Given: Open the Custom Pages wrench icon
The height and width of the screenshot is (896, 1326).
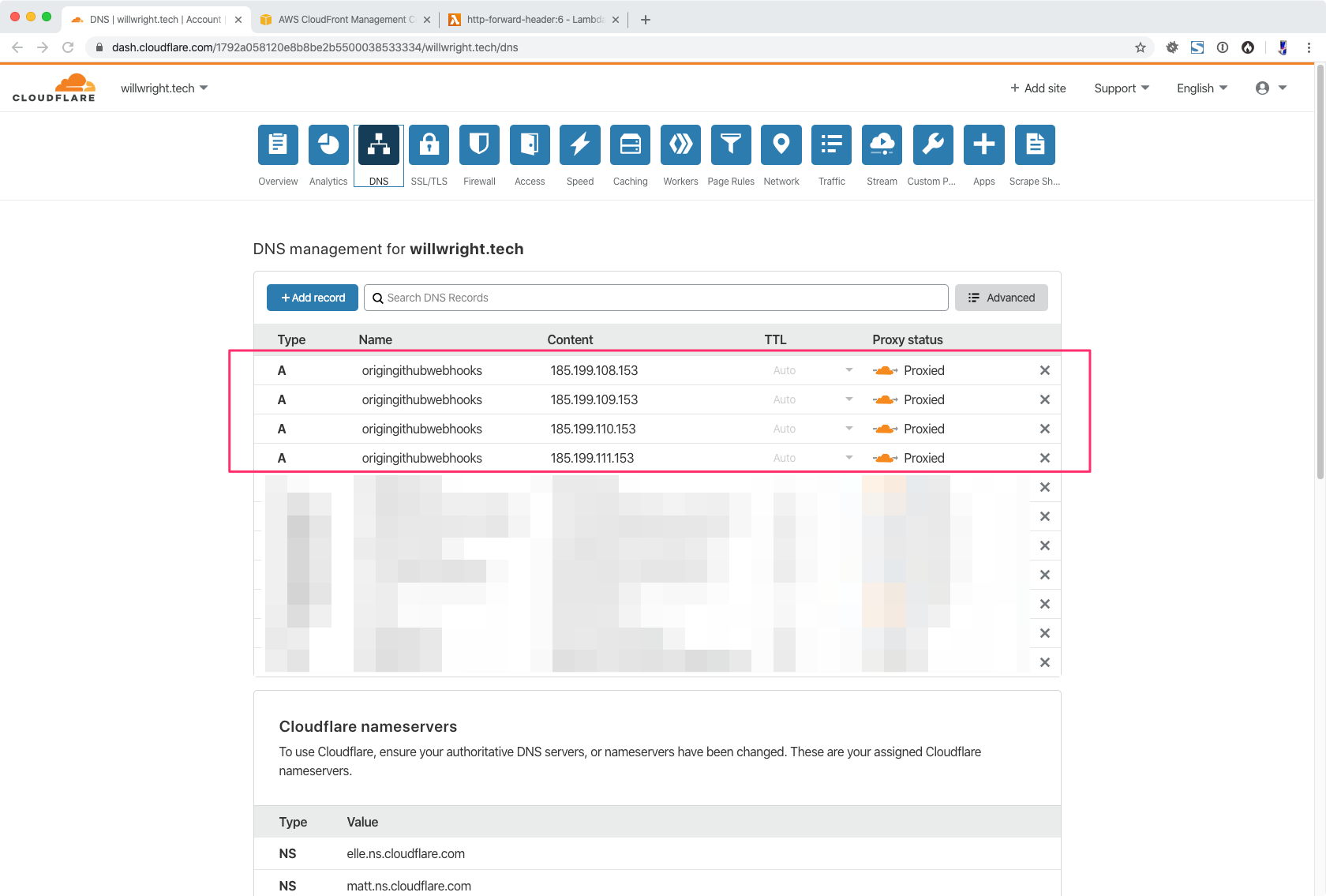Looking at the screenshot, I should click(x=932, y=144).
